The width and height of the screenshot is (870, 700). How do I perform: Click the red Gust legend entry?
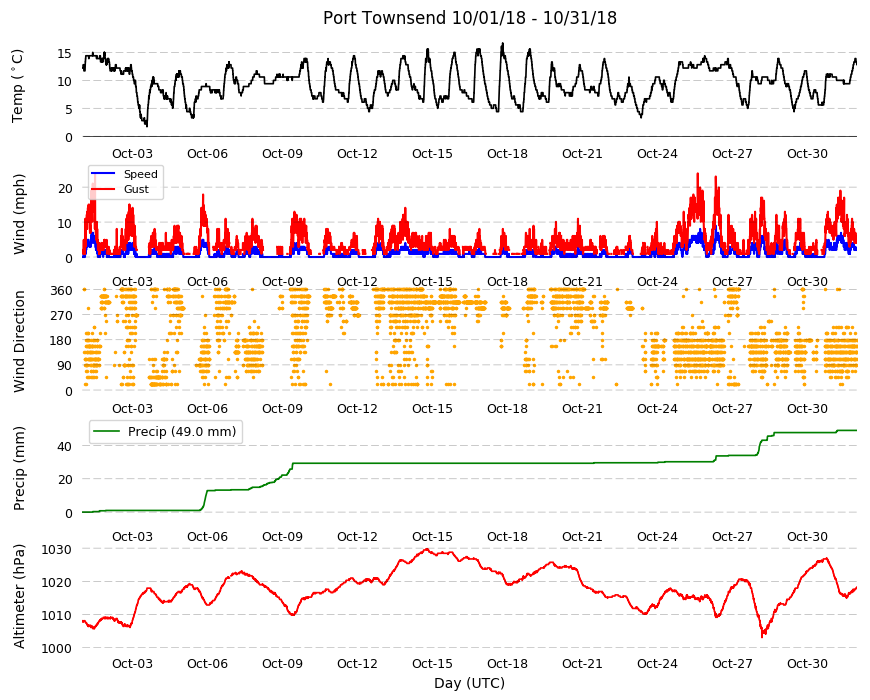pos(124,189)
